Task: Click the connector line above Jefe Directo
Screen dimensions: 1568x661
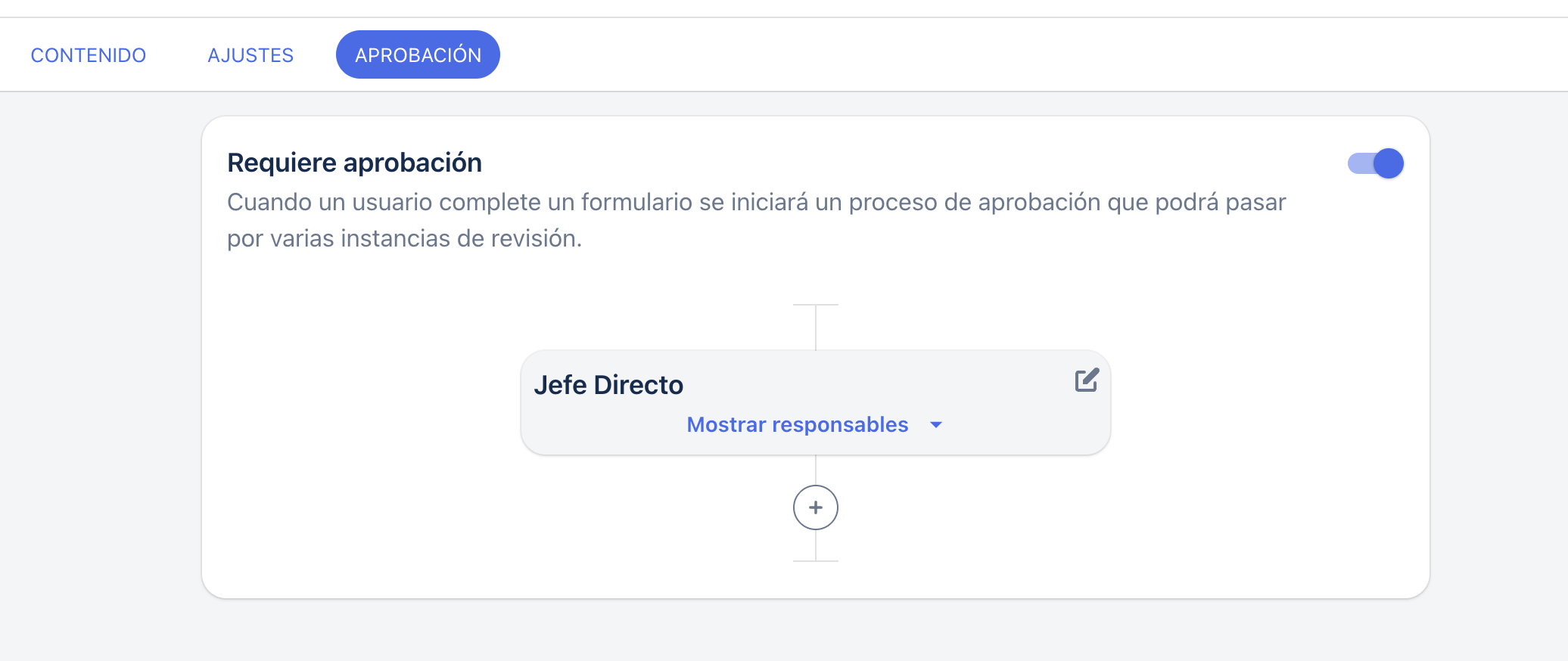Action: click(816, 327)
